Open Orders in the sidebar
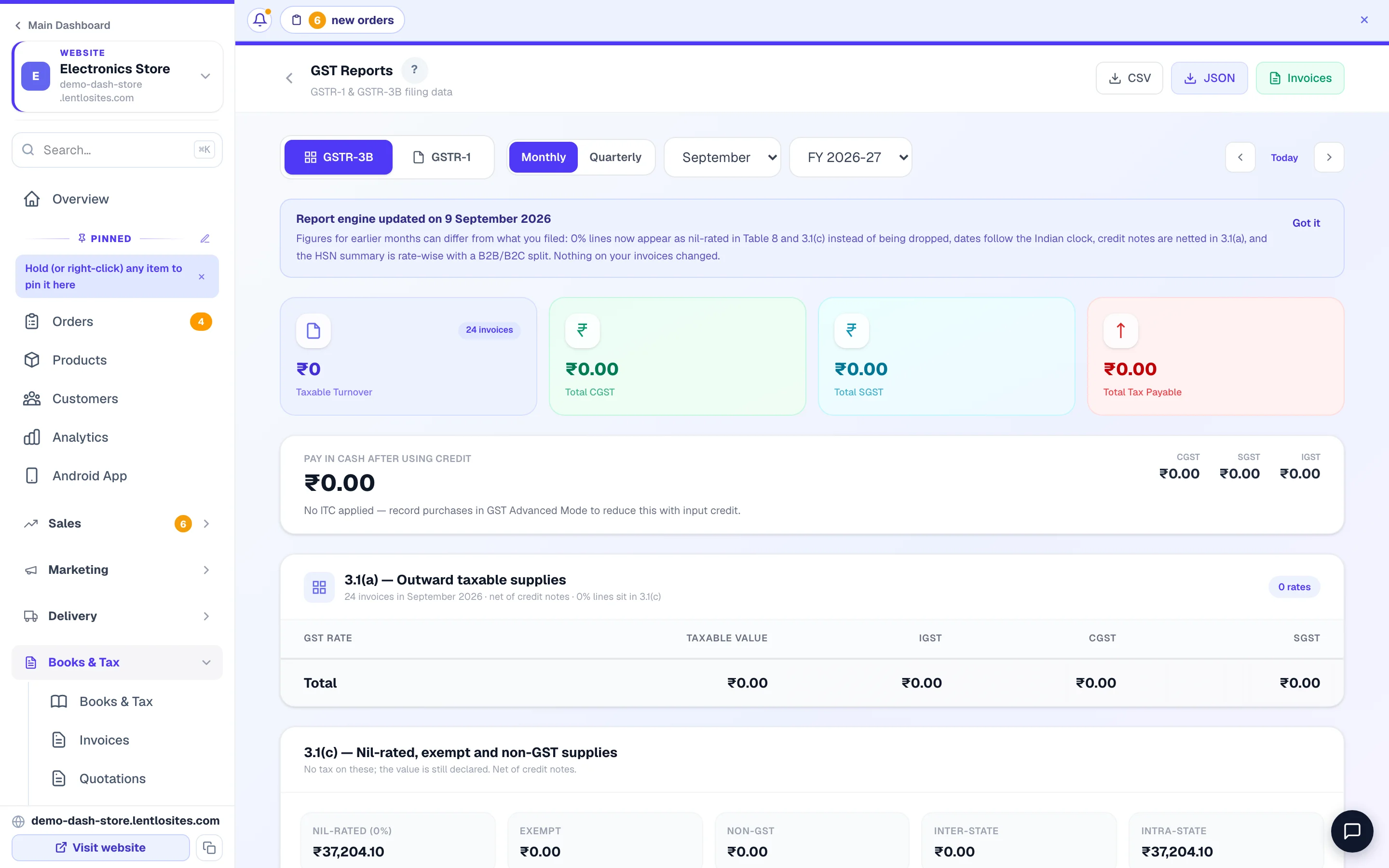Image resolution: width=1389 pixels, height=868 pixels. click(117, 322)
